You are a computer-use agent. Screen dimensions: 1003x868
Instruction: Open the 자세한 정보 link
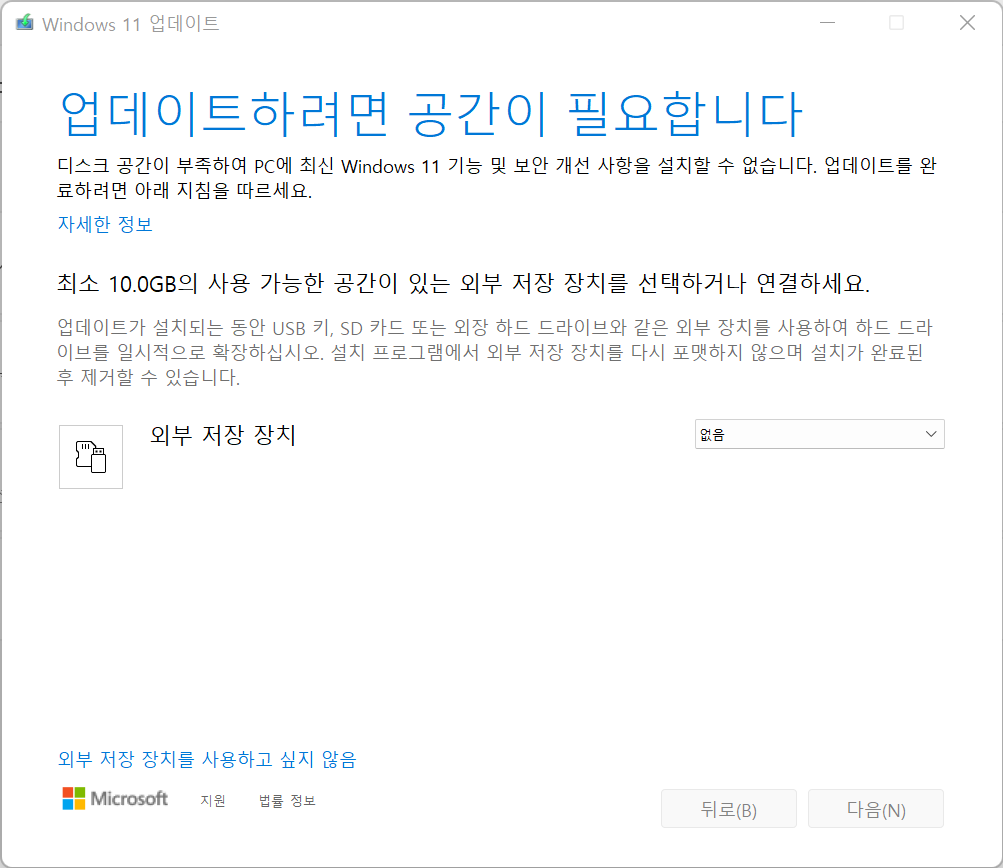click(105, 224)
